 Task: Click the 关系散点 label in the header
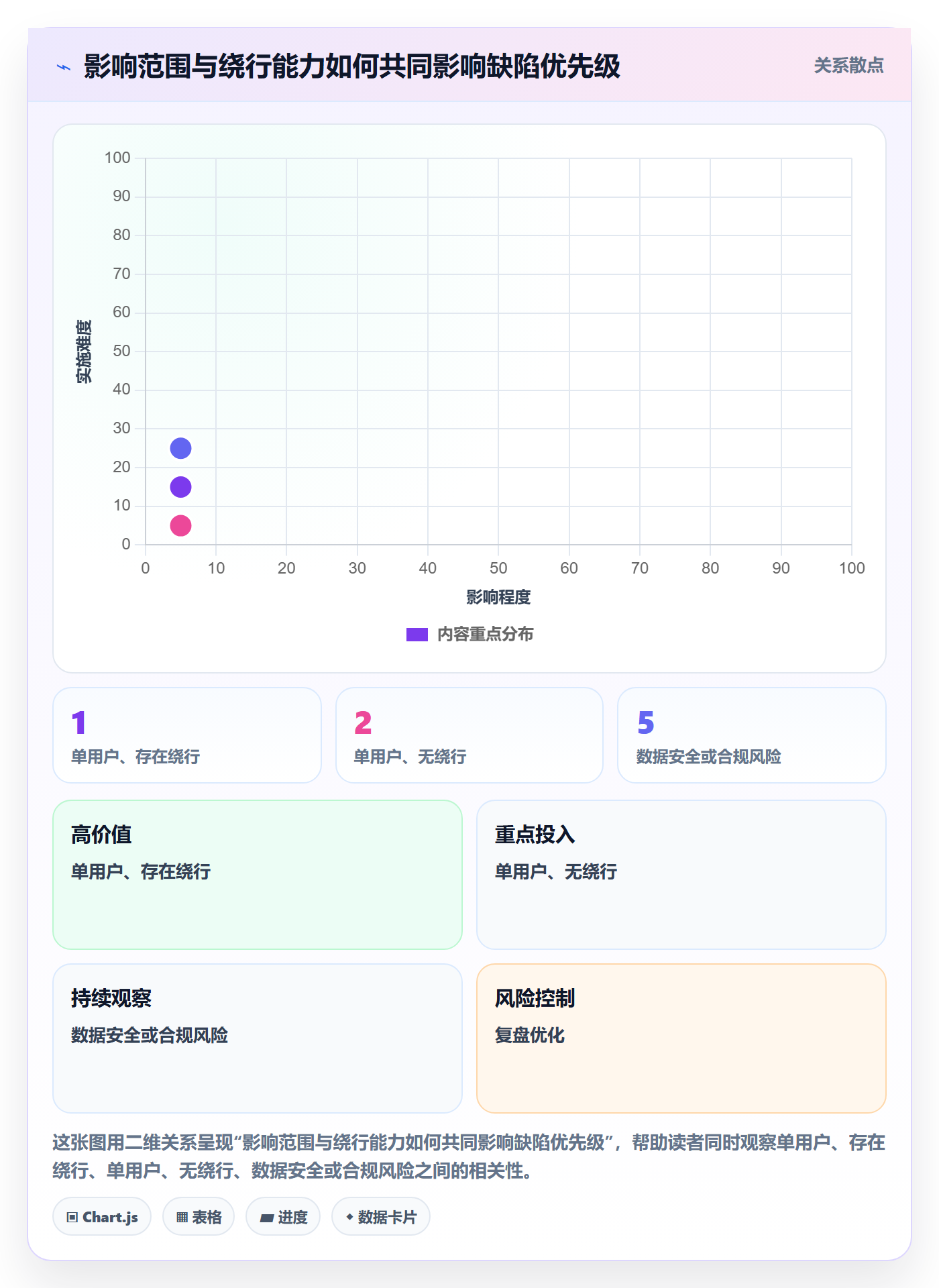pyautogui.click(x=848, y=66)
